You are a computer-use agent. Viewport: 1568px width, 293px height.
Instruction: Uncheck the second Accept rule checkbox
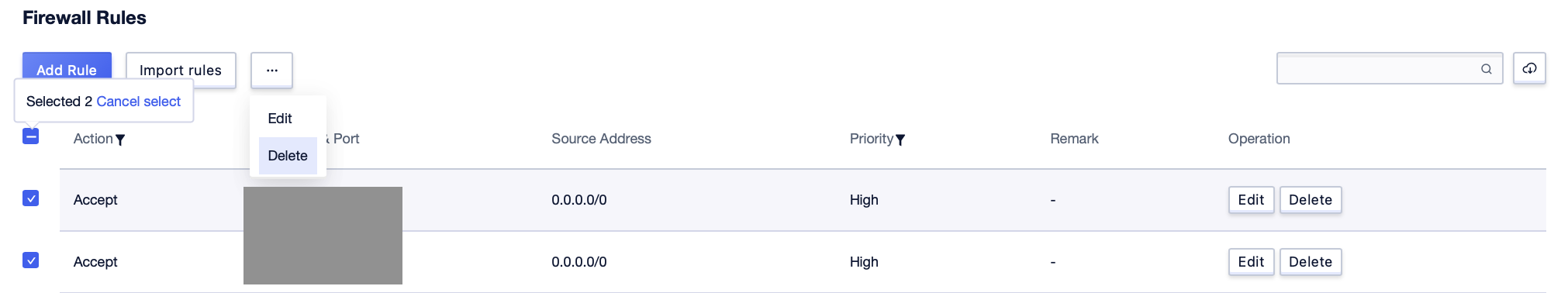[31, 260]
